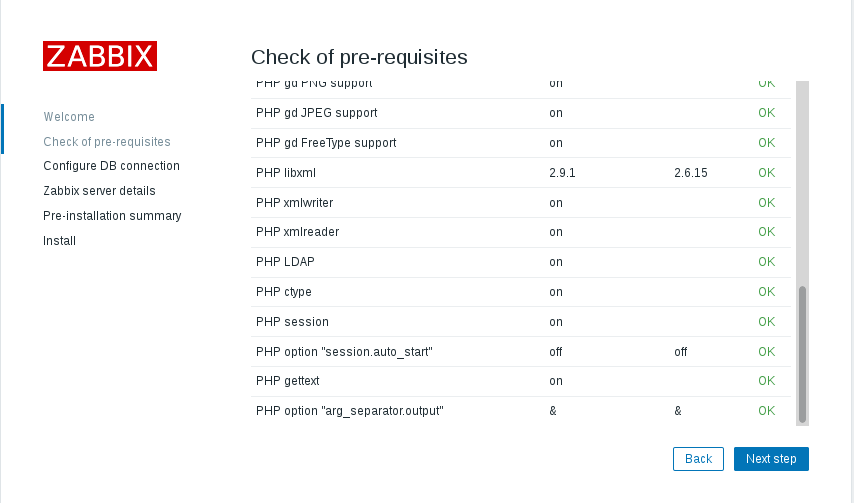The width and height of the screenshot is (854, 503).
Task: Select the Install step in the sidebar
Action: [x=60, y=241]
